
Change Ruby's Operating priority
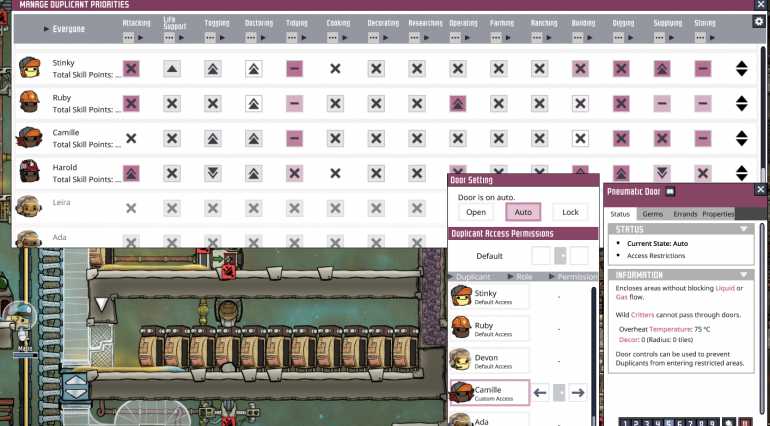(458, 104)
